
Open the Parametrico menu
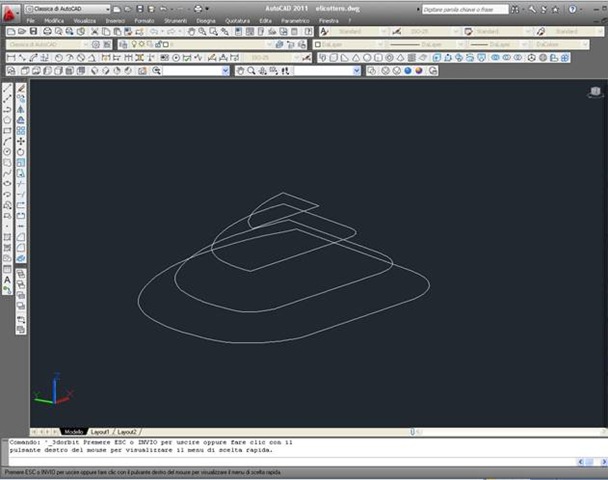click(x=295, y=20)
